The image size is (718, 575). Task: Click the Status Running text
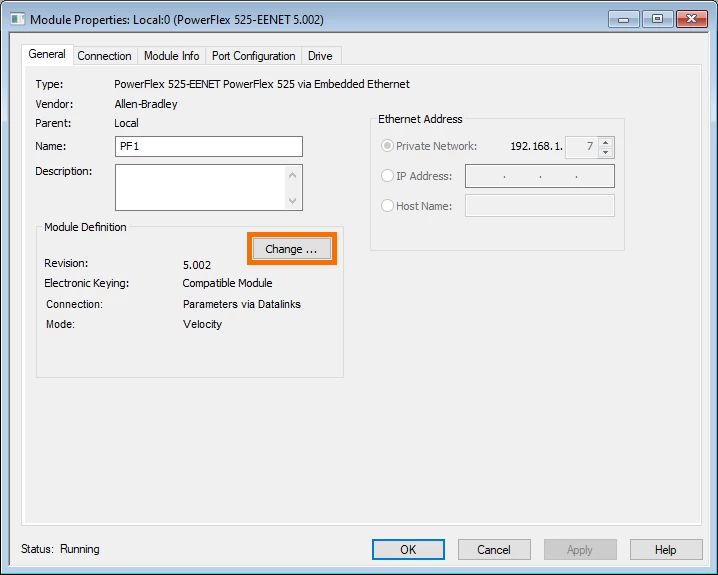[x=60, y=549]
